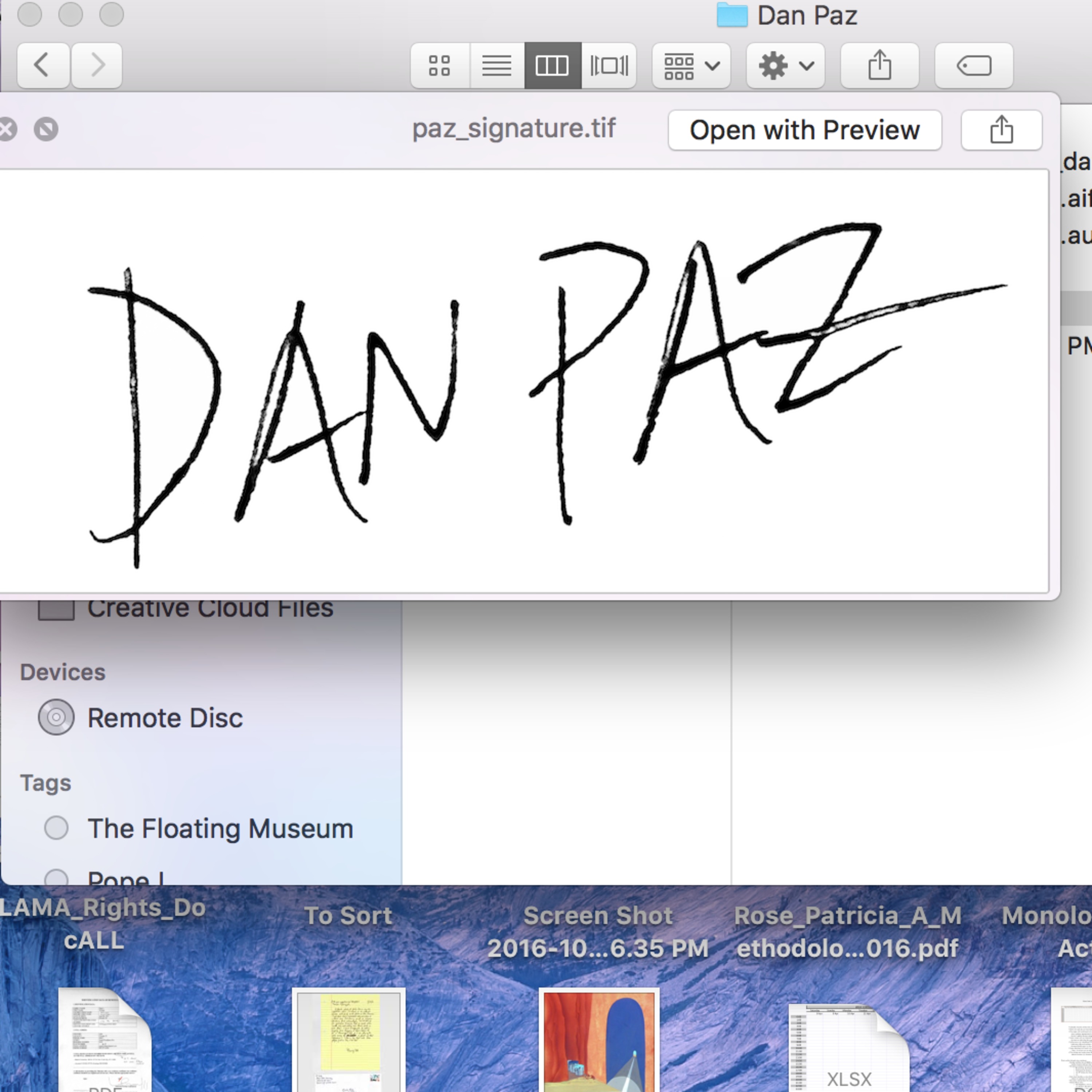Click the Quick Look share button
The width and height of the screenshot is (1092, 1092).
(x=1002, y=130)
